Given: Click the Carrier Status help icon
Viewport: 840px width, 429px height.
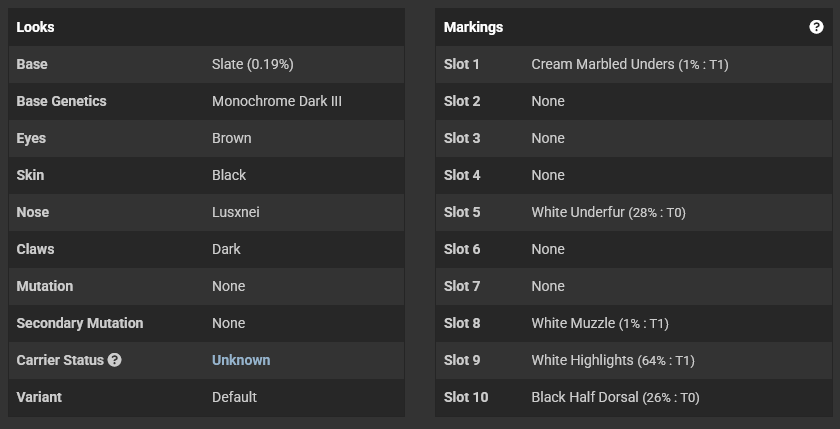Looking at the screenshot, I should 114,360.
